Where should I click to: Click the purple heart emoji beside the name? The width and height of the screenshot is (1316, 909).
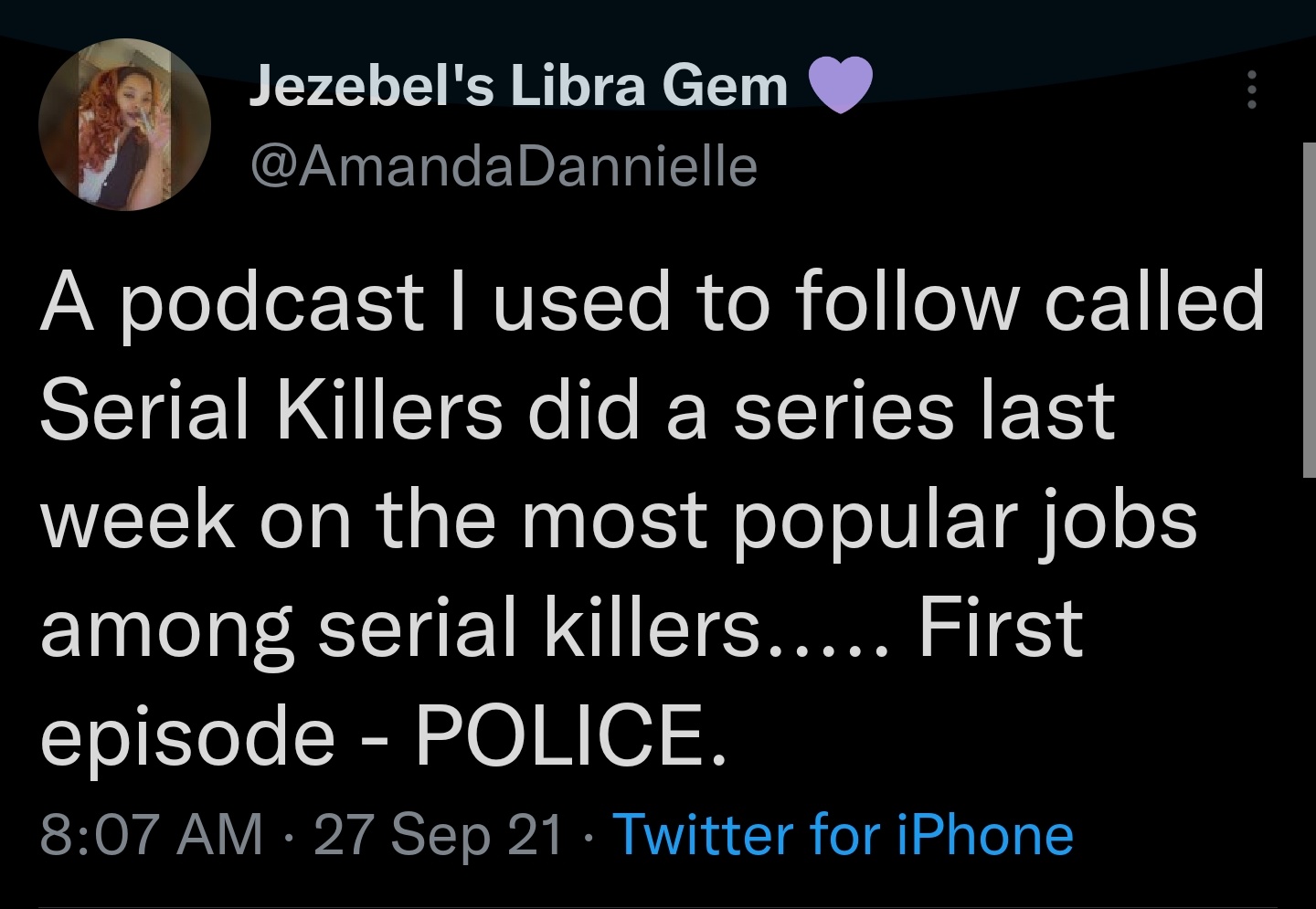click(x=841, y=85)
